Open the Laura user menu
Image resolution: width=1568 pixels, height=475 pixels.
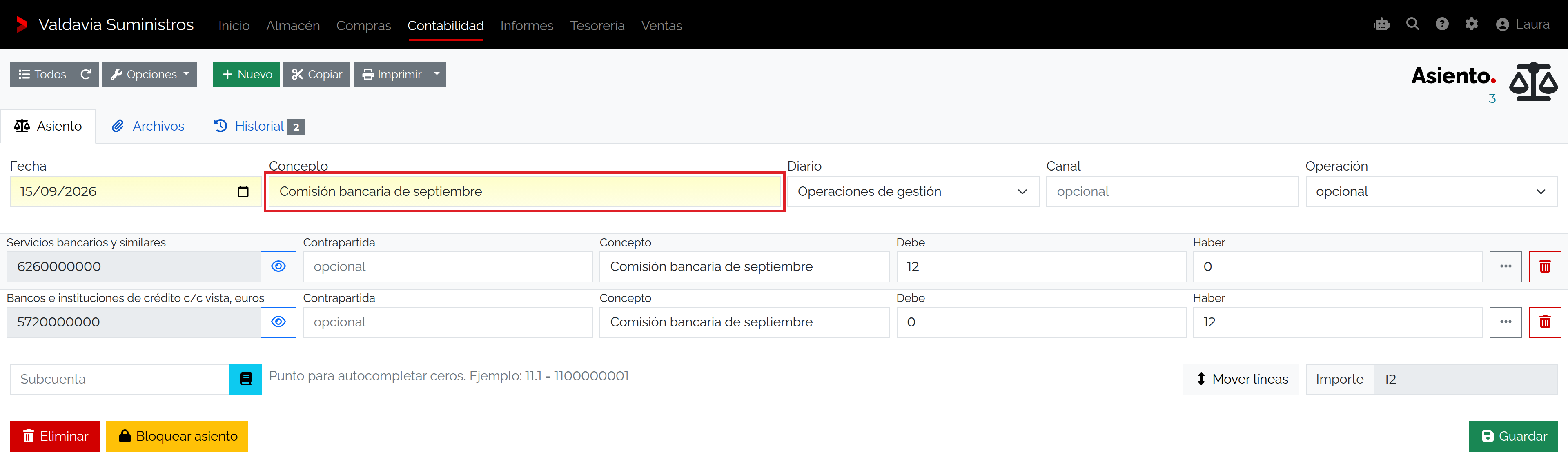[1522, 24]
